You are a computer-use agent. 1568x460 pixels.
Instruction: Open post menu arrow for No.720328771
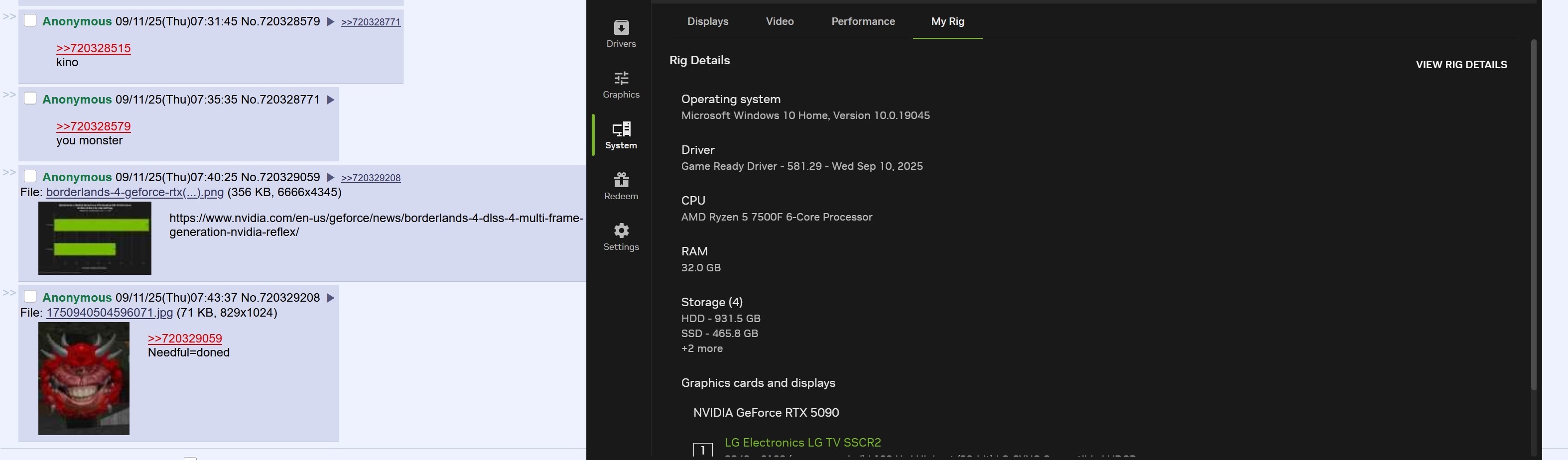pos(331,100)
